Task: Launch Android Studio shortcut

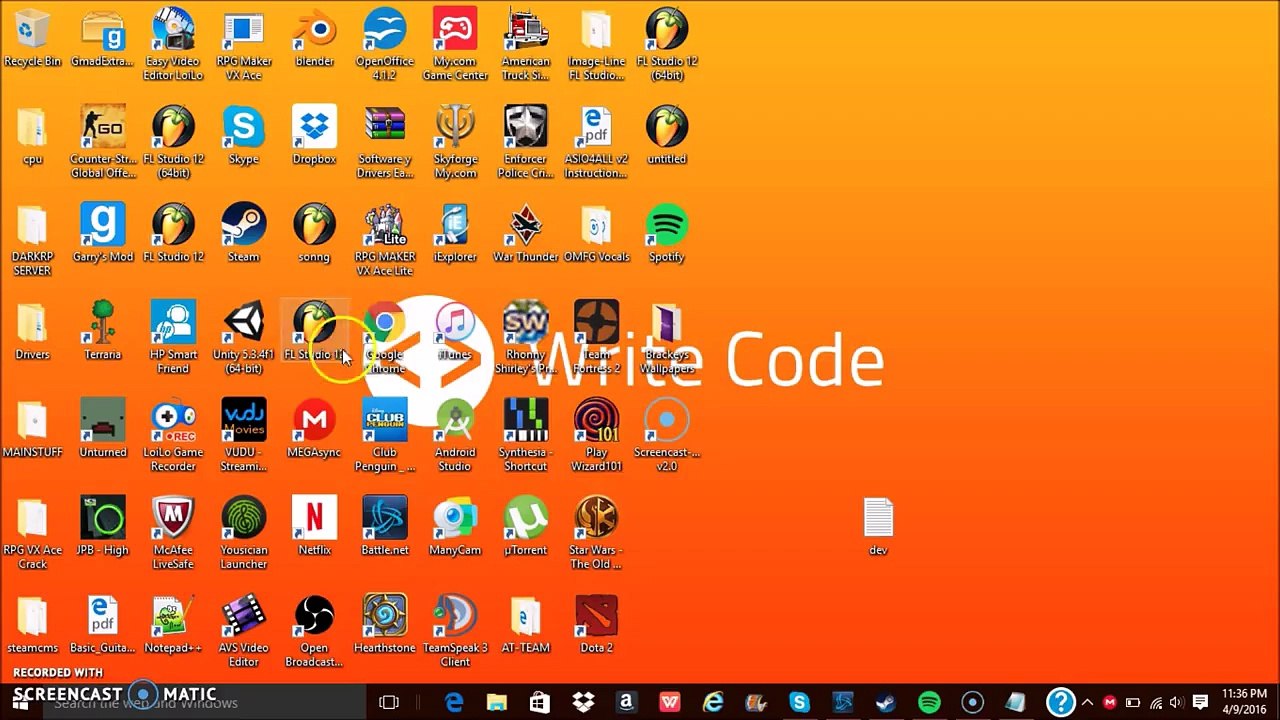Action: [x=455, y=436]
